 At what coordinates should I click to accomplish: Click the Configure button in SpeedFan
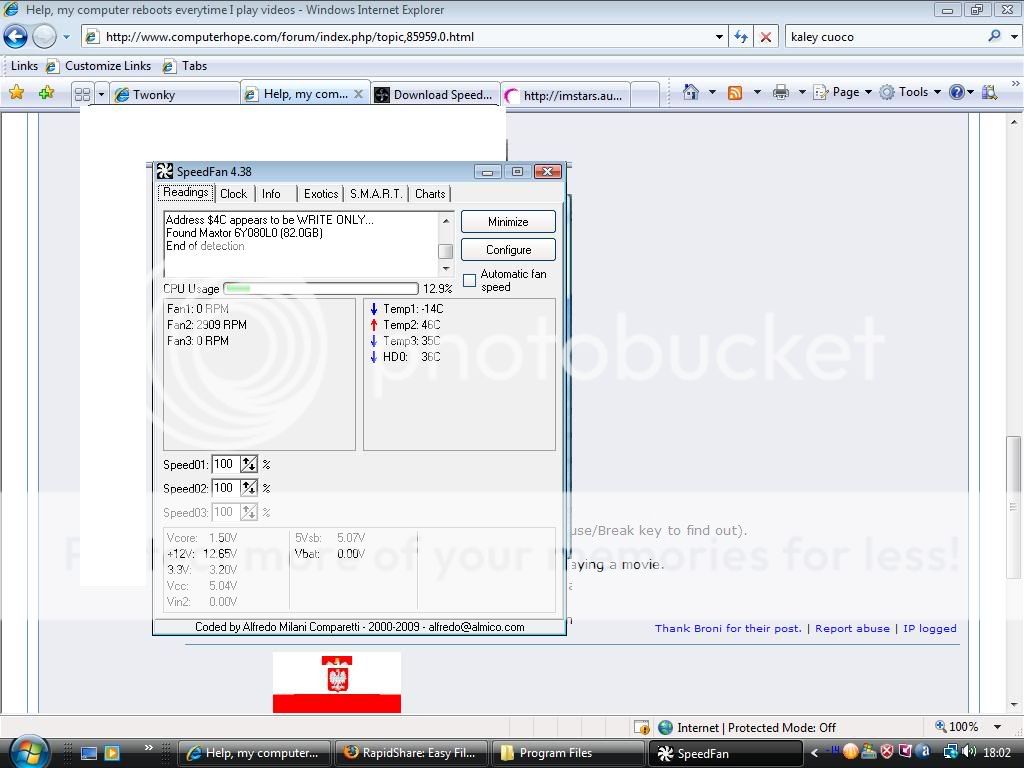pyautogui.click(x=508, y=250)
